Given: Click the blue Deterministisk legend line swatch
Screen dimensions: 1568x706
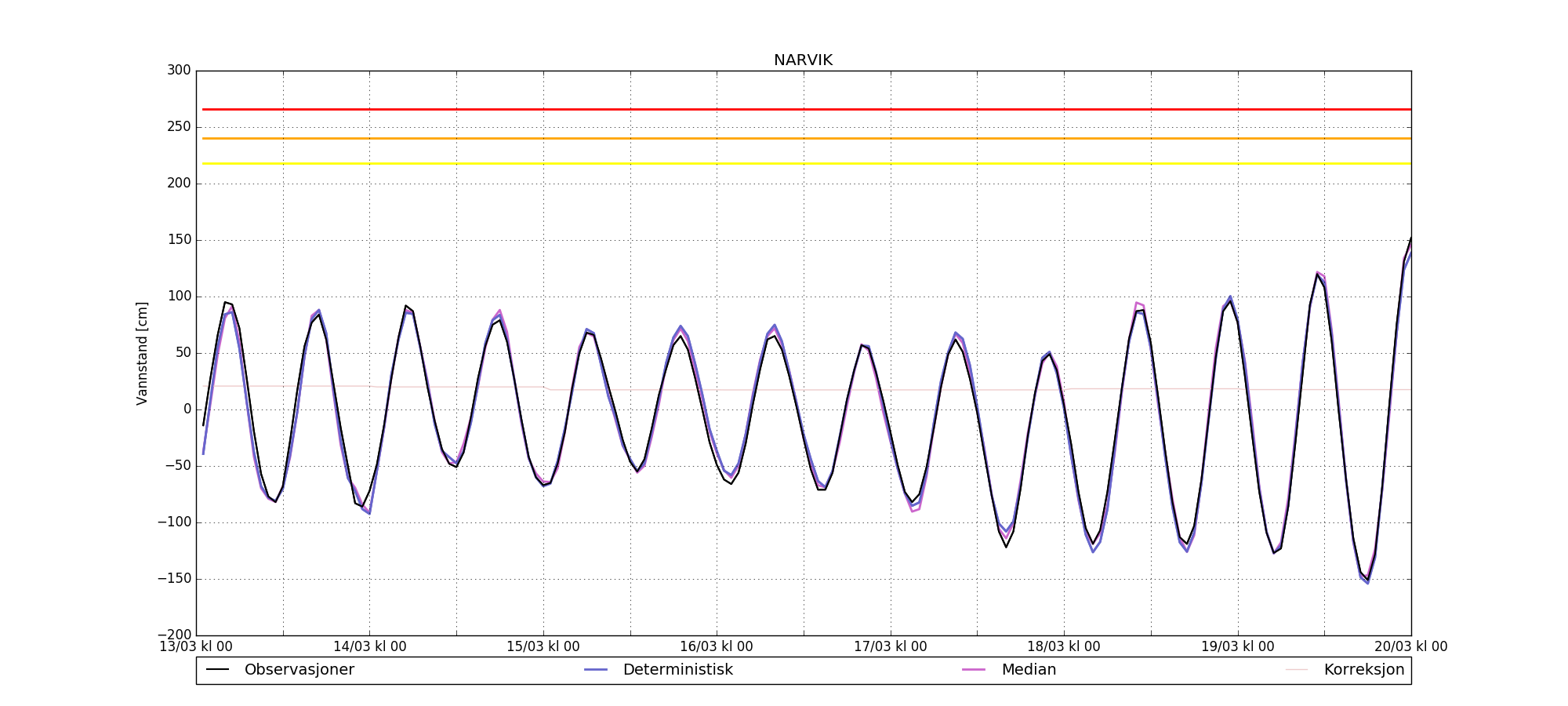Looking at the screenshot, I should [x=596, y=670].
